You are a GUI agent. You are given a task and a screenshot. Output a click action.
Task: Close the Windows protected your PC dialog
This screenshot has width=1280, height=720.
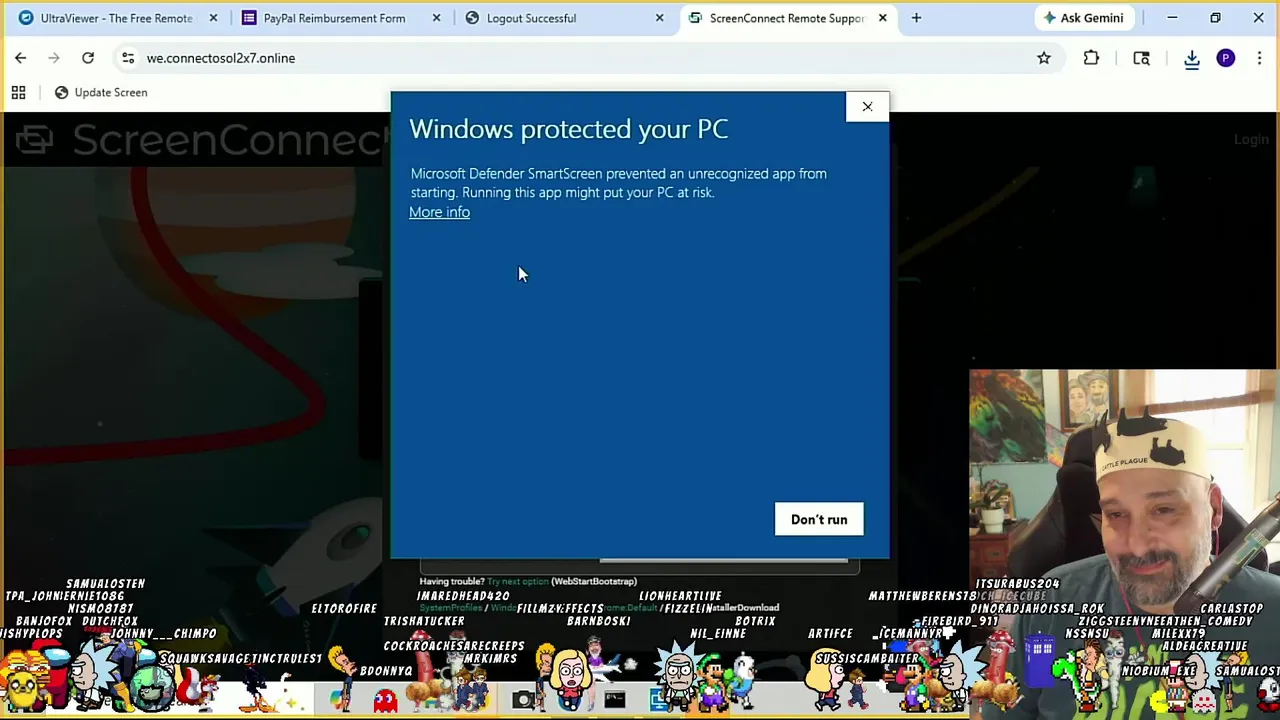click(x=867, y=107)
